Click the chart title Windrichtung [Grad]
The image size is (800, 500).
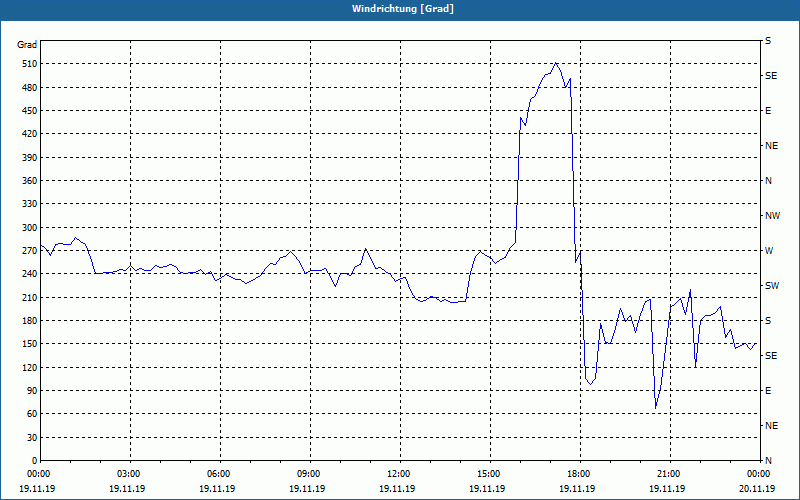click(x=403, y=9)
